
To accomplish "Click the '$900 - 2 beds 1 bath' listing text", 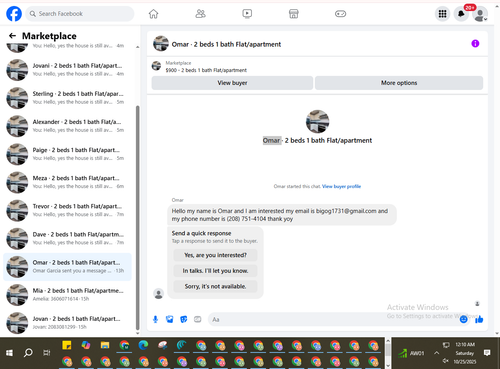I will pyautogui.click(x=206, y=70).
